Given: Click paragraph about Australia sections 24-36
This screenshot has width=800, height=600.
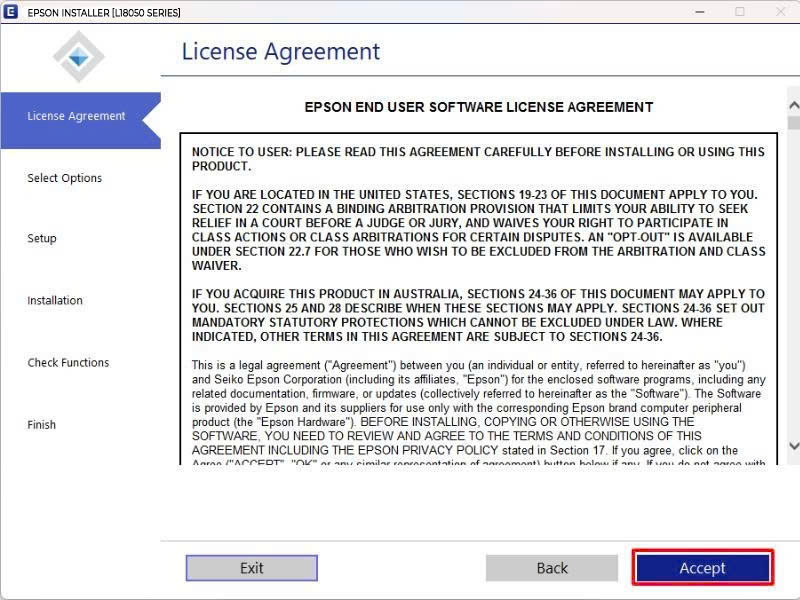Looking at the screenshot, I should click(478, 315).
